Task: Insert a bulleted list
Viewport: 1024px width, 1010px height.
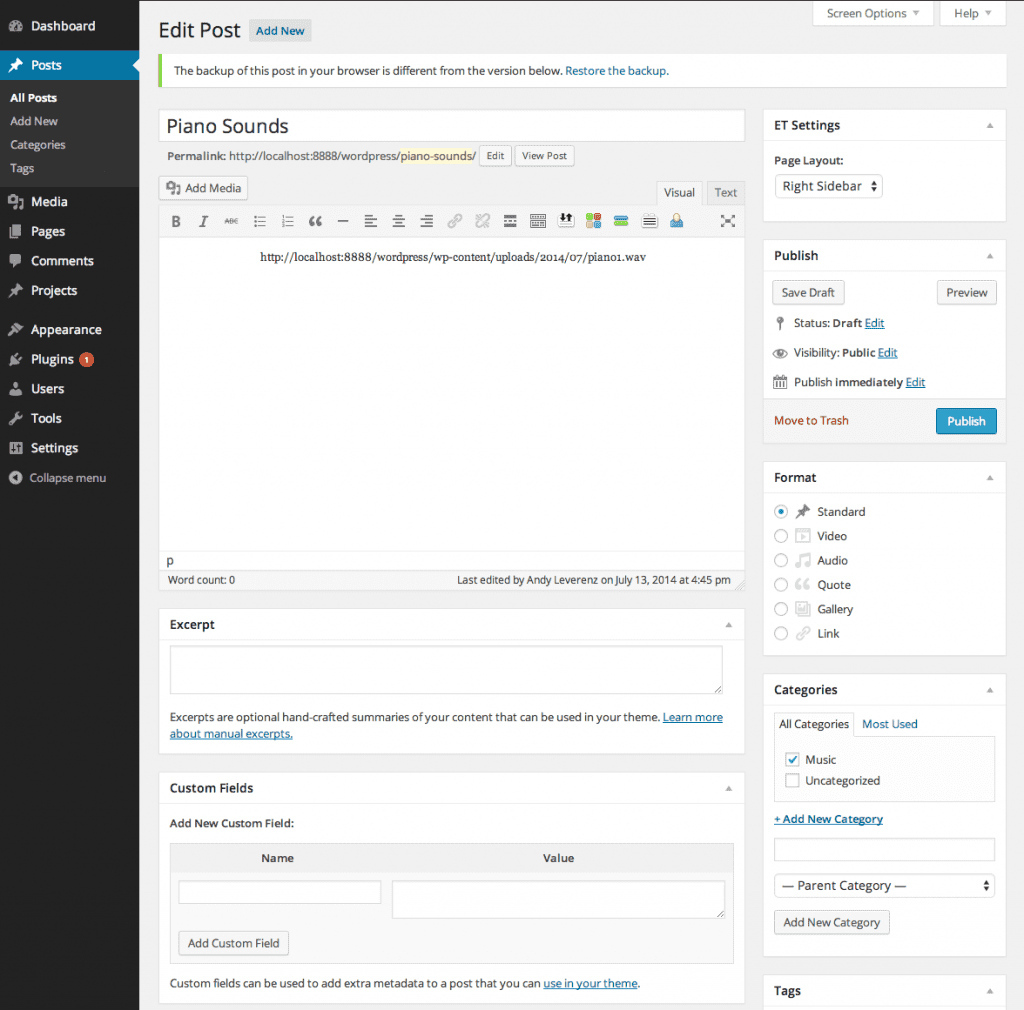Action: (x=259, y=221)
